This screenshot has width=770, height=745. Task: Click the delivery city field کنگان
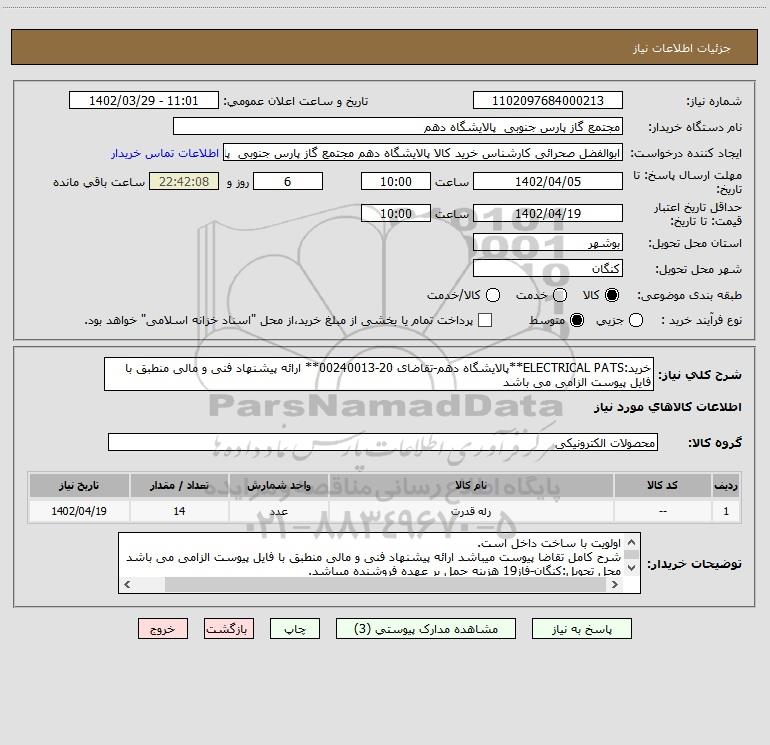coord(548,269)
